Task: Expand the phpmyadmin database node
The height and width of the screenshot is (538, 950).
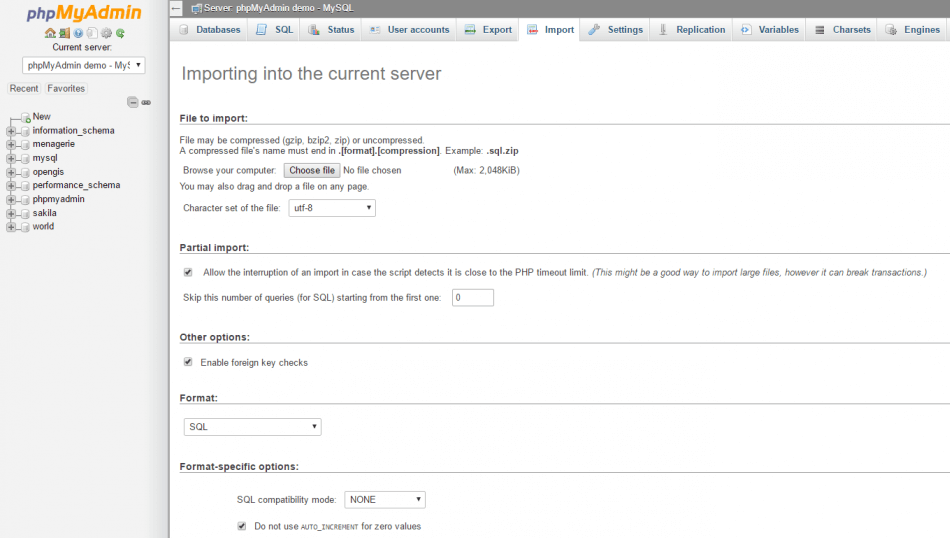Action: [x=11, y=200]
